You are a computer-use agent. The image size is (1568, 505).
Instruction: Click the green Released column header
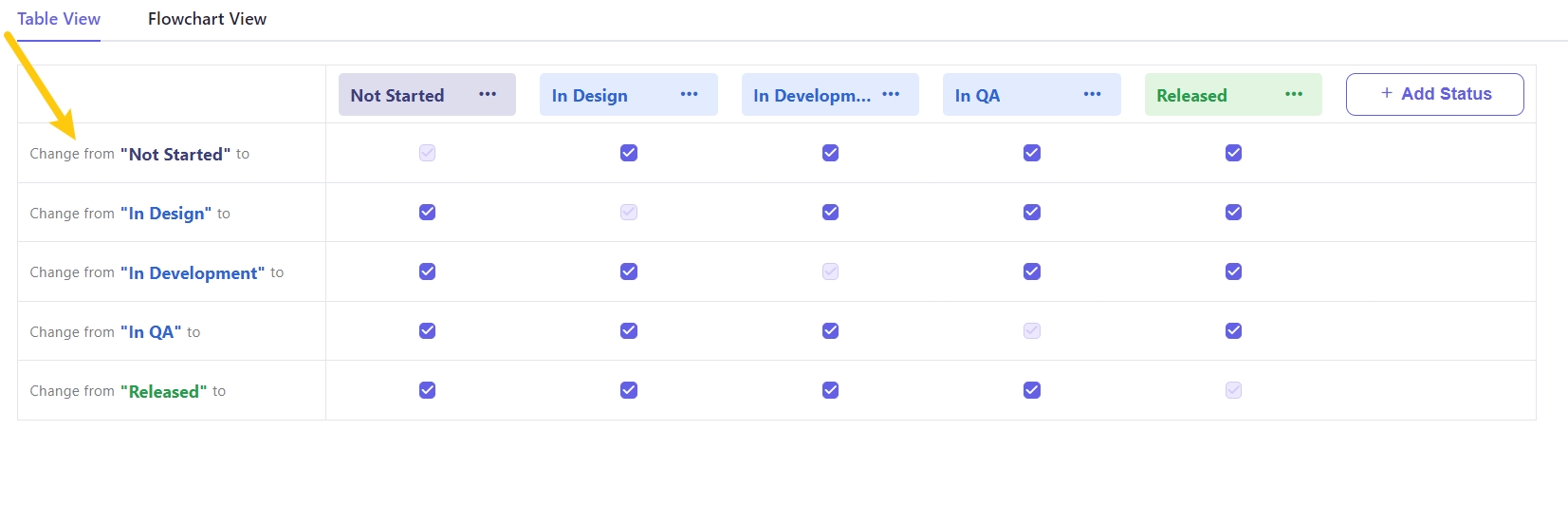point(1191,96)
